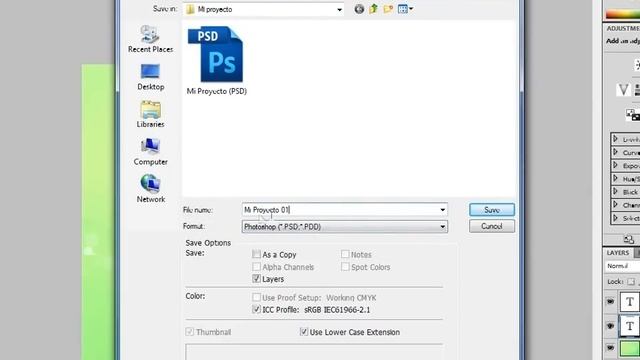Click the Save button

tap(492, 210)
